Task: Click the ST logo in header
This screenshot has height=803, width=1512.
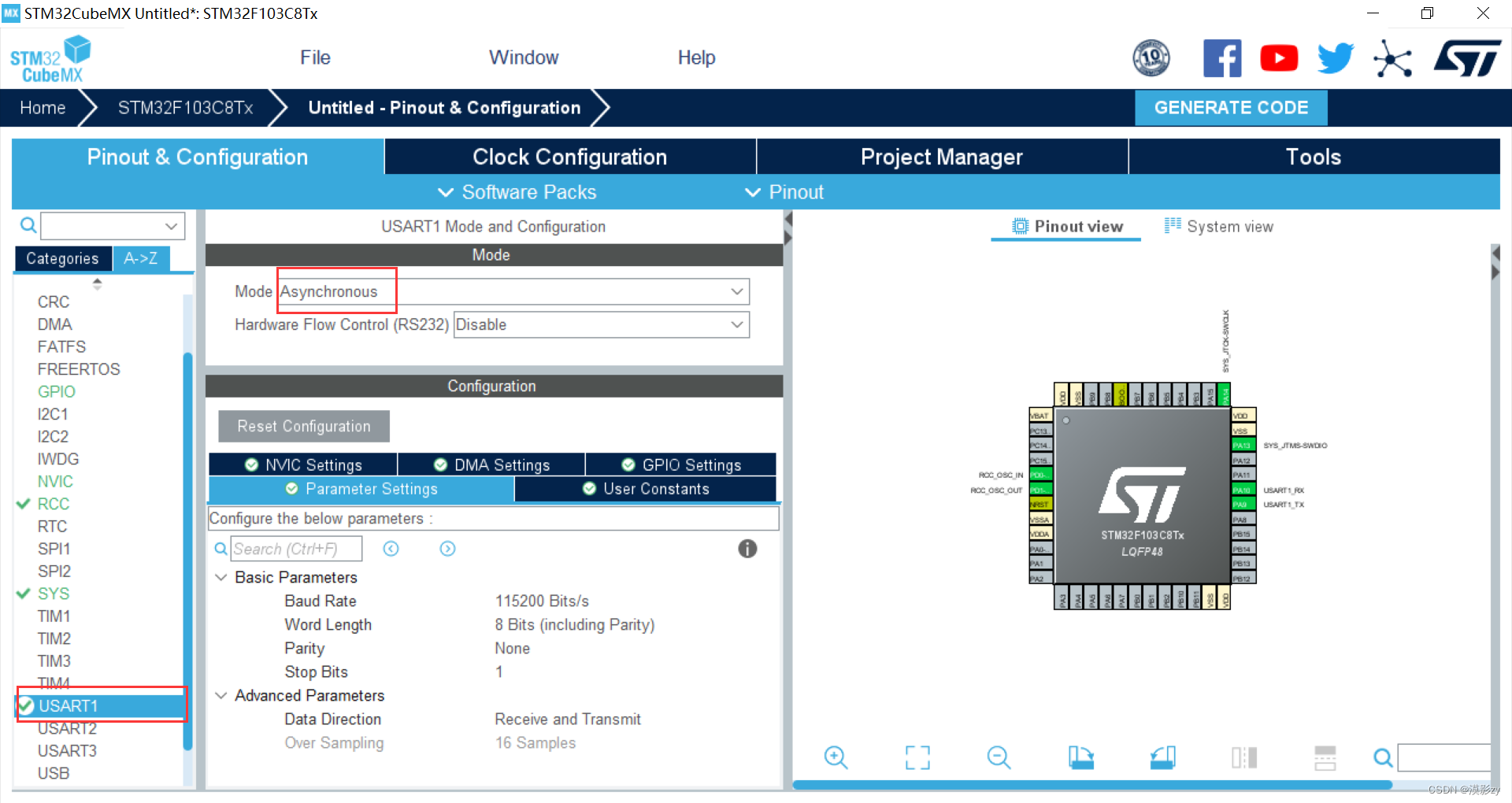Action: pos(1467,58)
